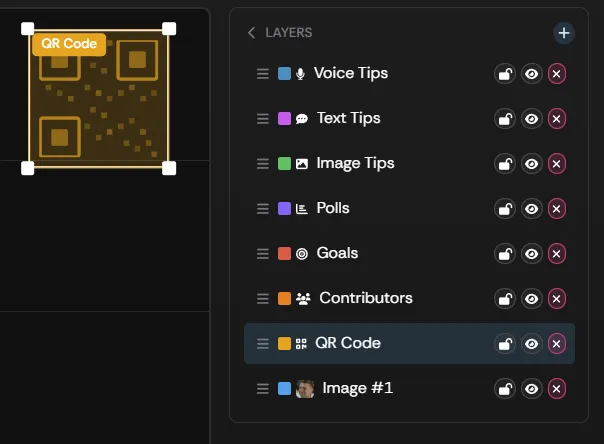
Task: Click the microphone icon of Voice Tips
Action: (x=300, y=74)
